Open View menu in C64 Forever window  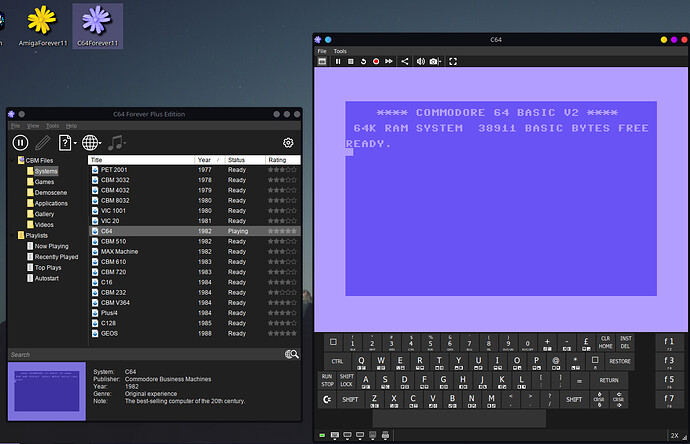[x=33, y=126]
